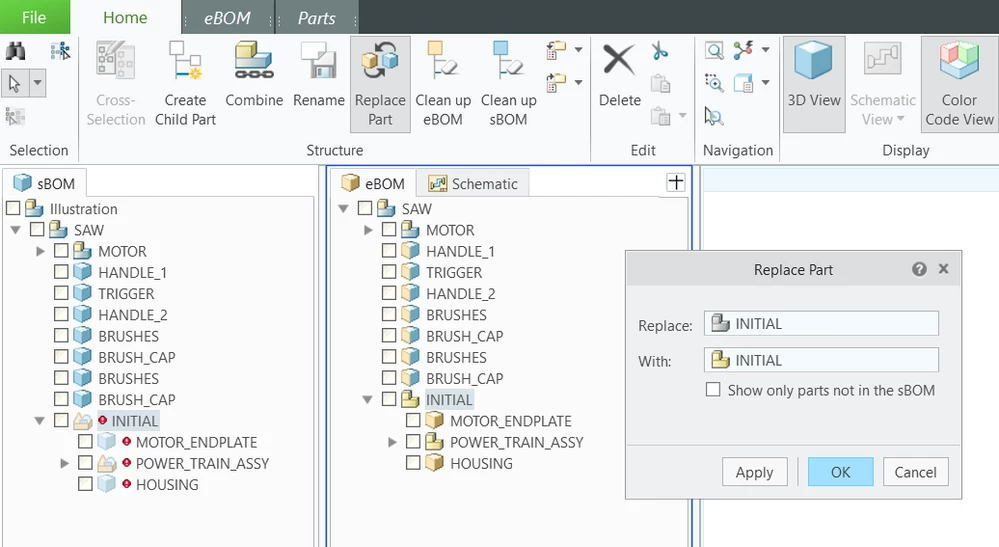Click OK in Replace Part dialog
The width and height of the screenshot is (999, 547).
tap(840, 472)
